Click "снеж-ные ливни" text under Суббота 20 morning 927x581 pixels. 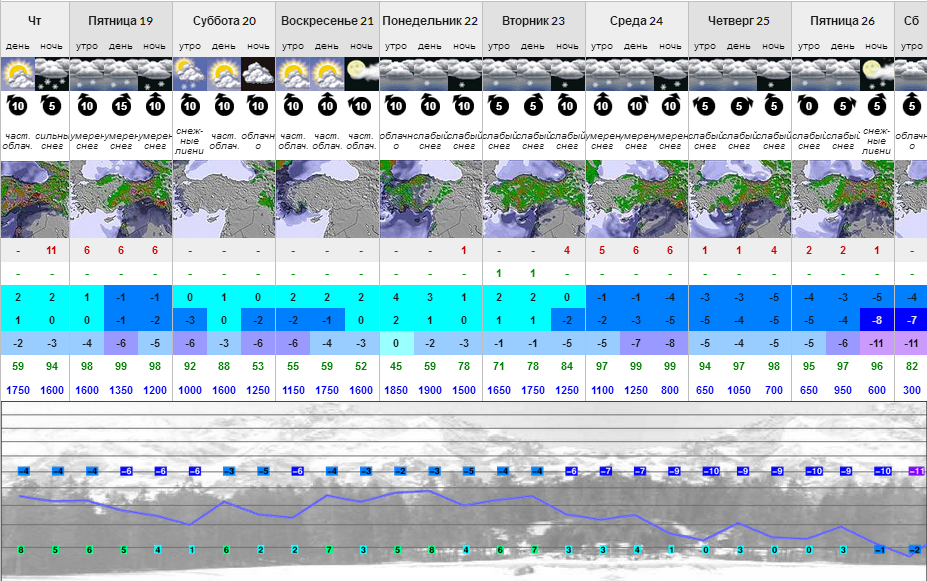click(190, 141)
